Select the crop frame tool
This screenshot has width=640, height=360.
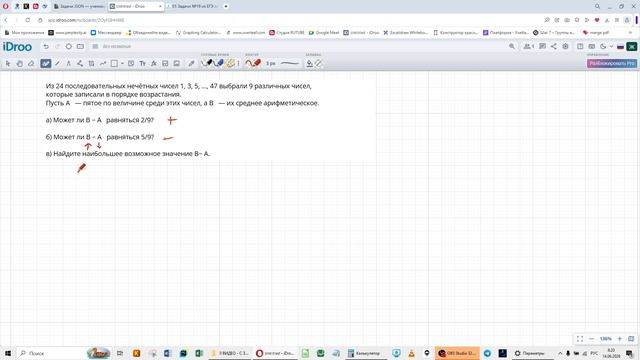click(x=91, y=63)
